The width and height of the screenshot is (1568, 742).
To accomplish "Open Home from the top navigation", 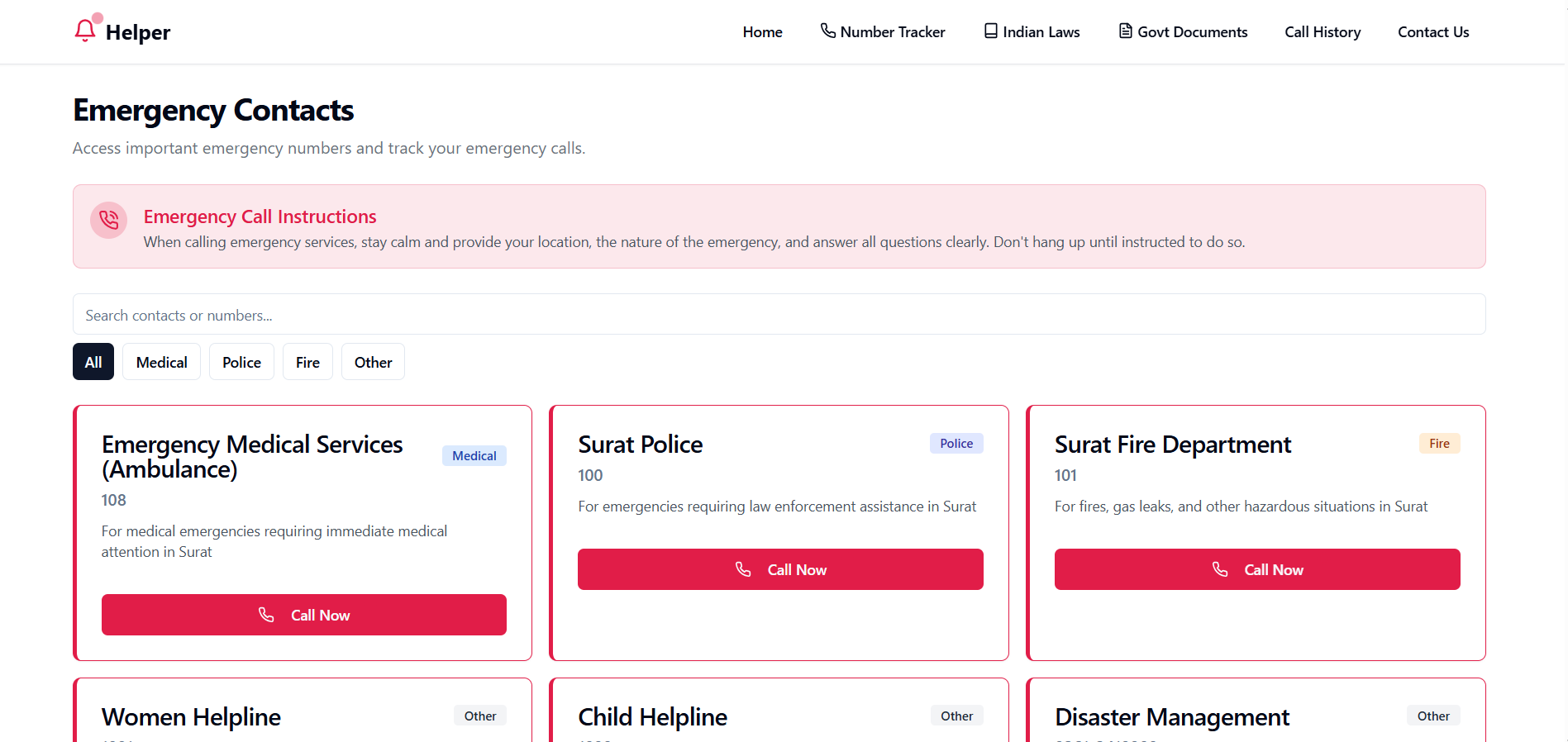I will tap(762, 31).
